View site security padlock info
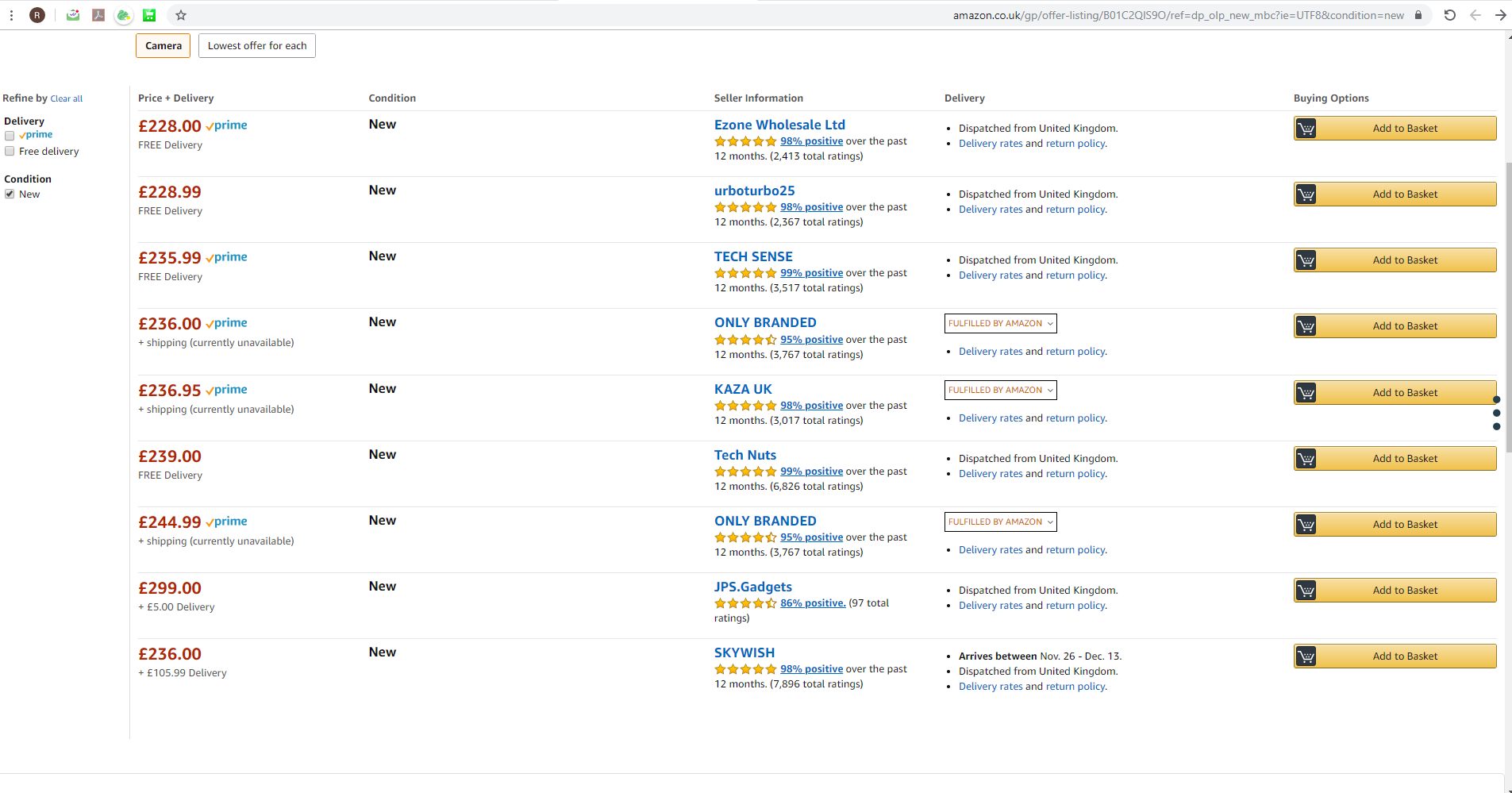The image size is (1512, 793). pos(1418,15)
